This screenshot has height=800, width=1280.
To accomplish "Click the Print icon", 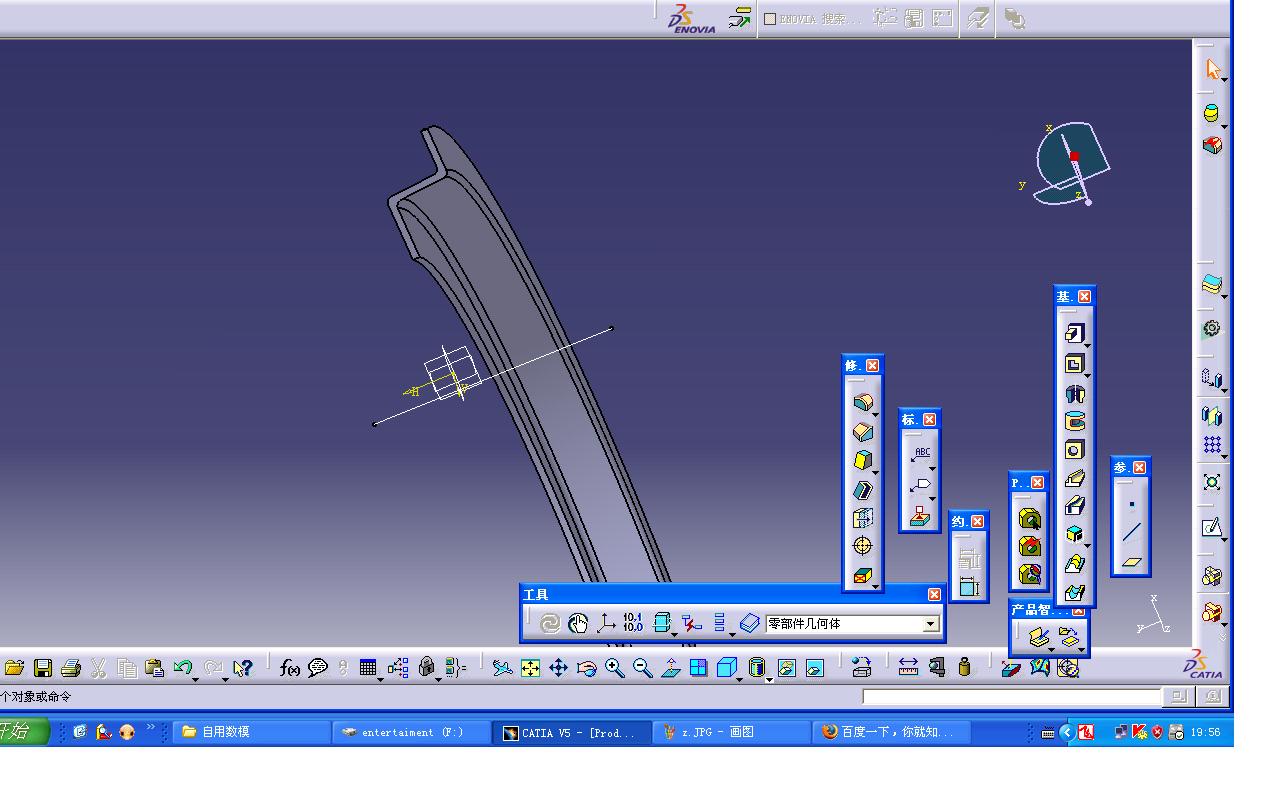I will (70, 668).
